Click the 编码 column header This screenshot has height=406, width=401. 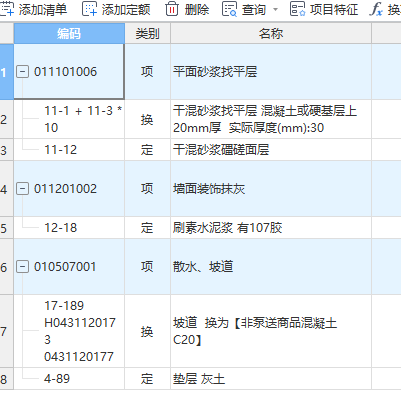click(69, 33)
